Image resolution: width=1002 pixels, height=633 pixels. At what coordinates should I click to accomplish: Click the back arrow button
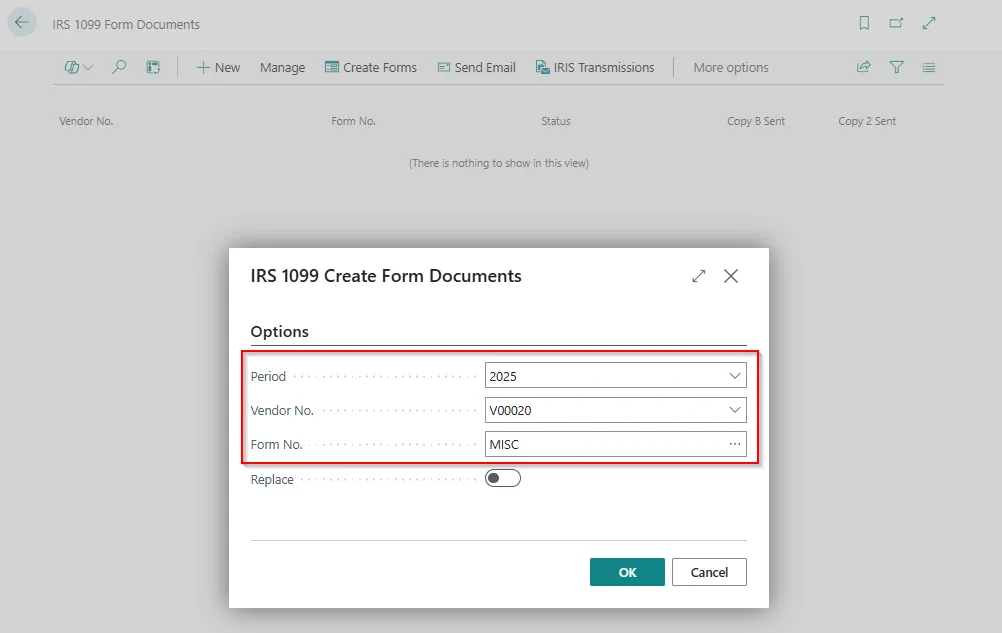[x=22, y=23]
